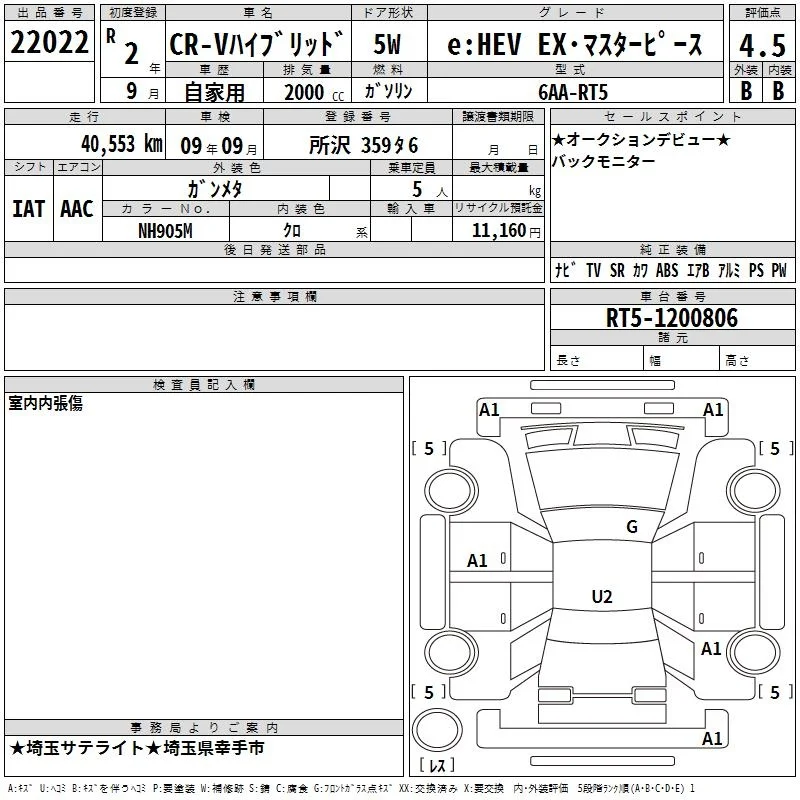
Task: Click equipment item PW
Action: tap(779, 270)
